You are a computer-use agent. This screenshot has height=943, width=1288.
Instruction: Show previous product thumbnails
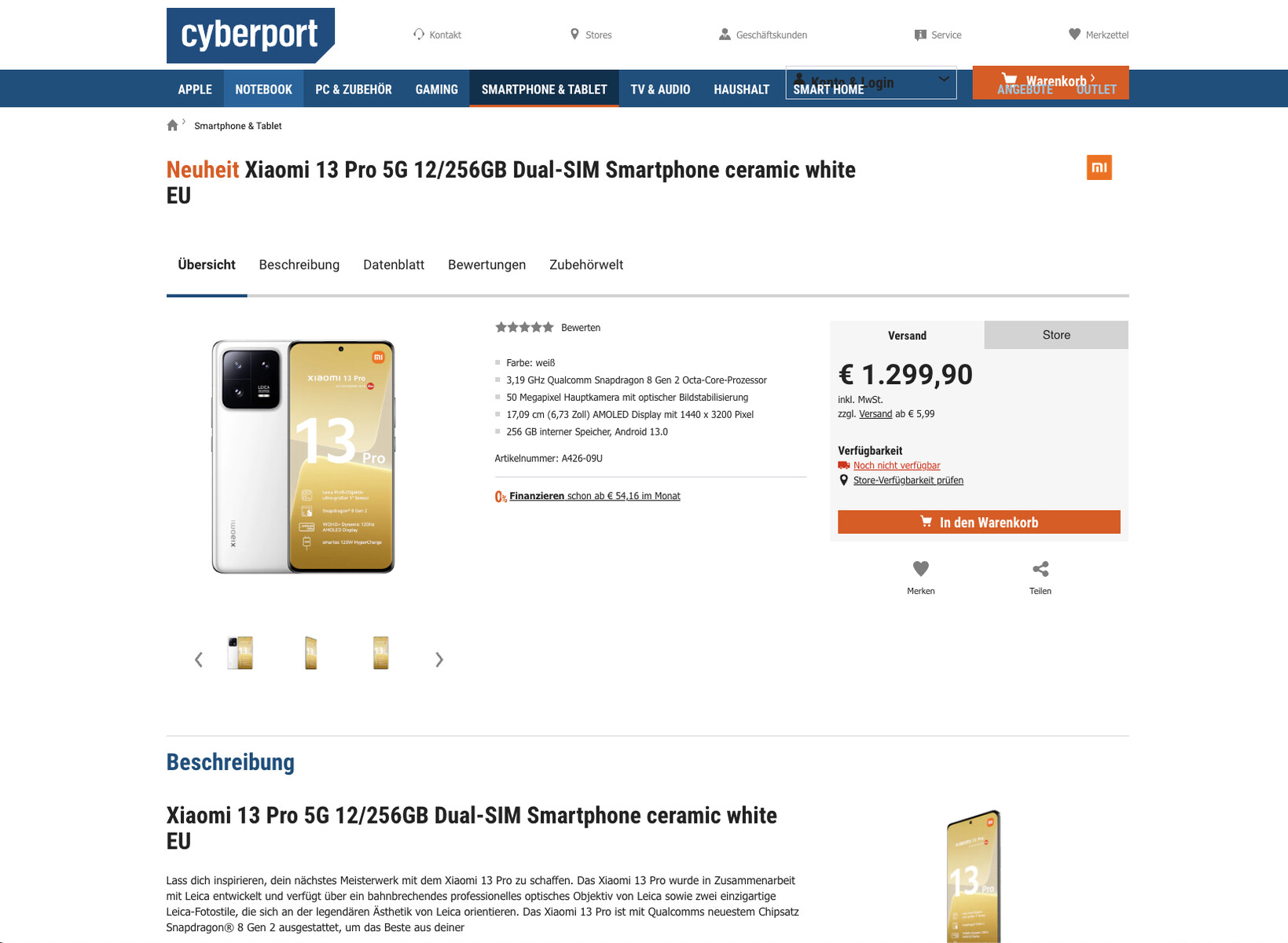coord(199,660)
